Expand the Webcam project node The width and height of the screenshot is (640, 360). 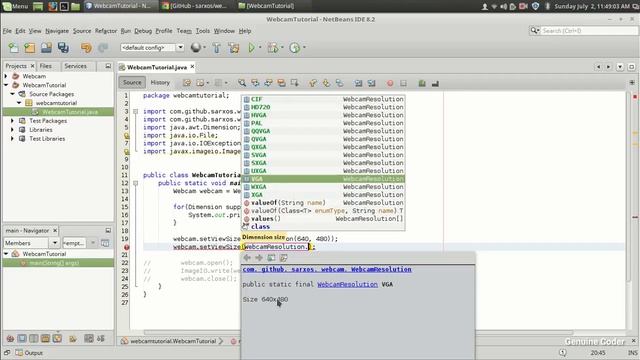6,76
